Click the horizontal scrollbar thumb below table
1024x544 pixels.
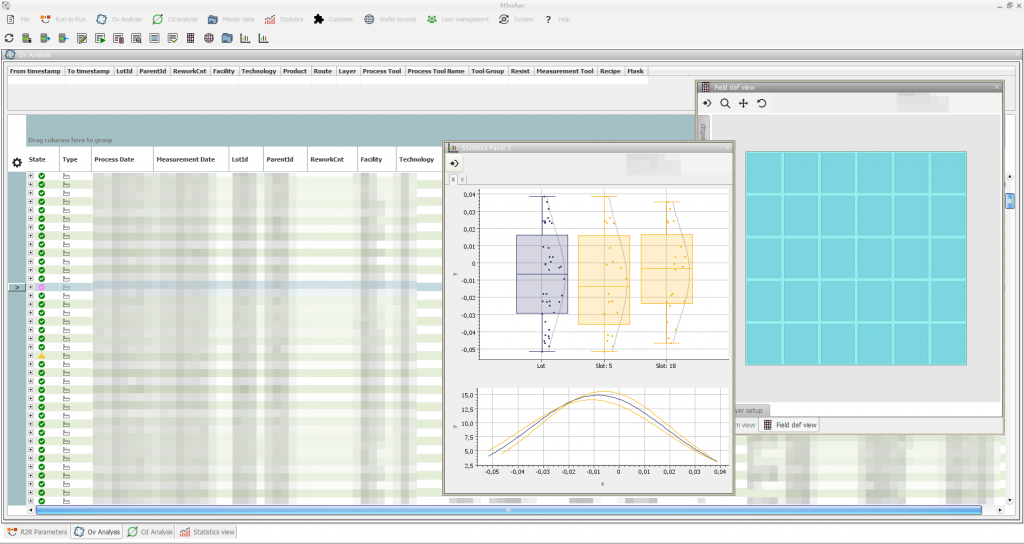[509, 510]
